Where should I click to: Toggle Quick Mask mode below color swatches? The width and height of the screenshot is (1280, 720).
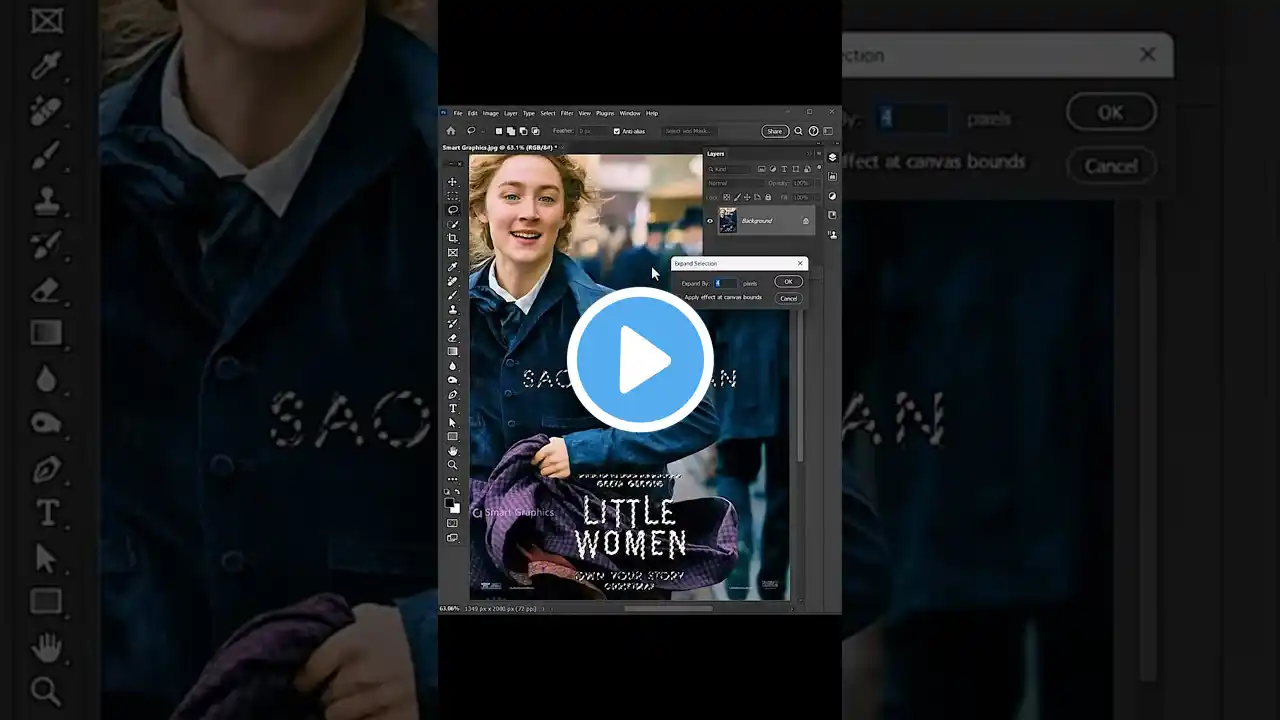tap(452, 523)
